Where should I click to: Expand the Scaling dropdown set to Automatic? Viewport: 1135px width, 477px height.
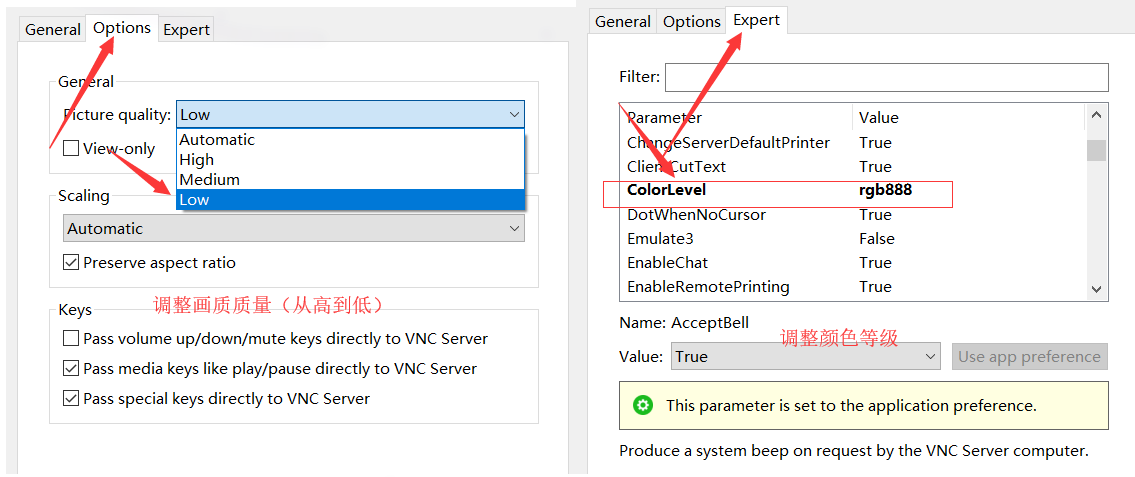pyautogui.click(x=293, y=228)
